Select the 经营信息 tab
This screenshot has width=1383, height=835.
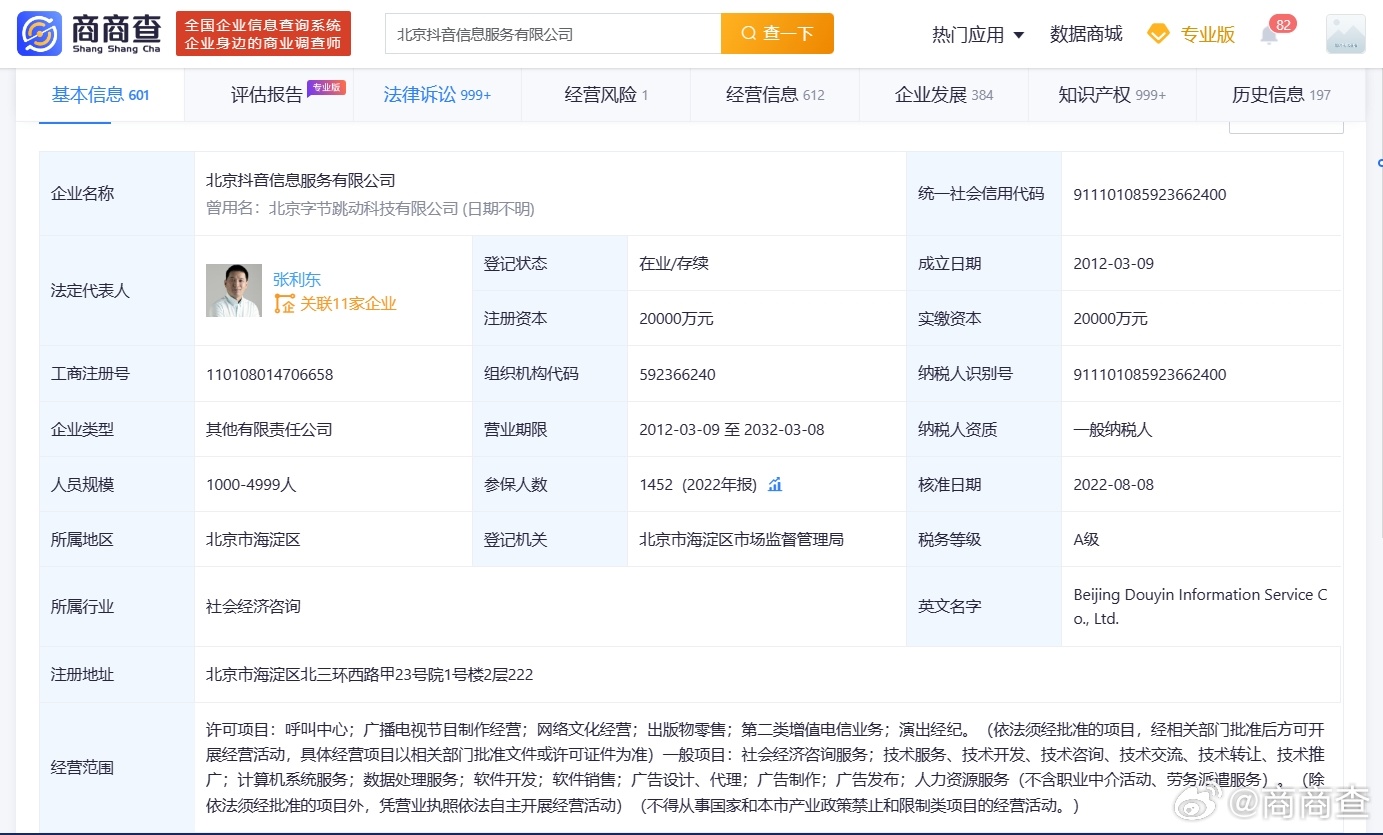pyautogui.click(x=775, y=95)
